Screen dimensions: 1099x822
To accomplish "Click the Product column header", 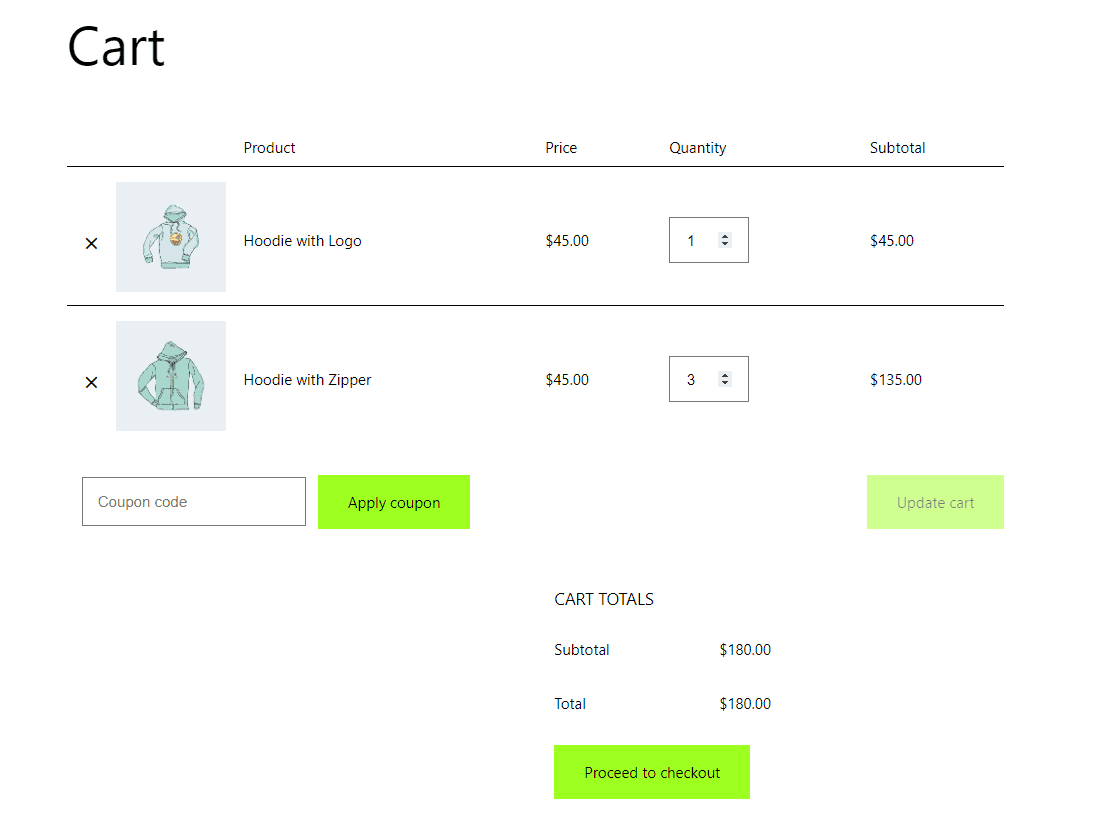I will 268,147.
